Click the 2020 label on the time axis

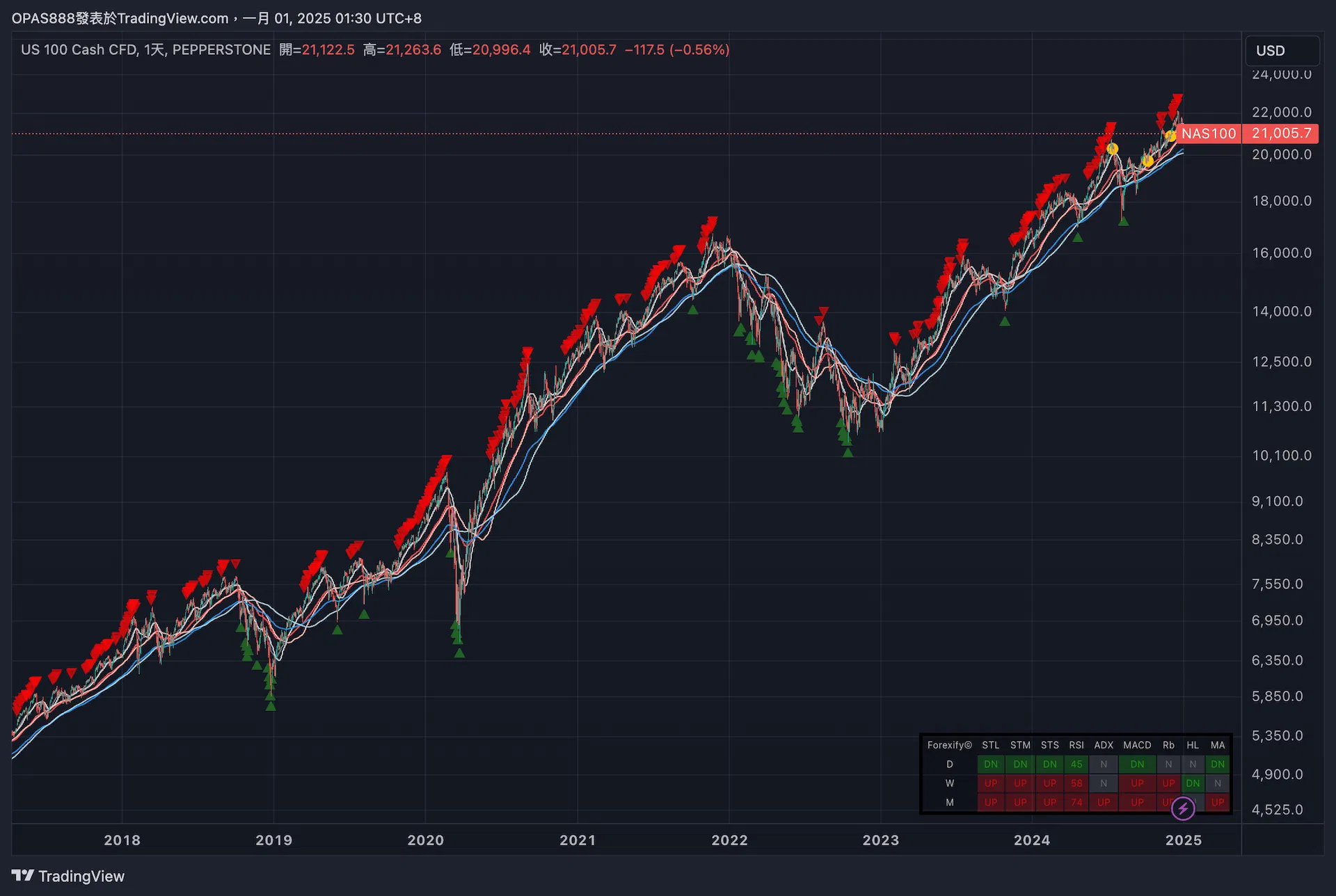[x=426, y=840]
